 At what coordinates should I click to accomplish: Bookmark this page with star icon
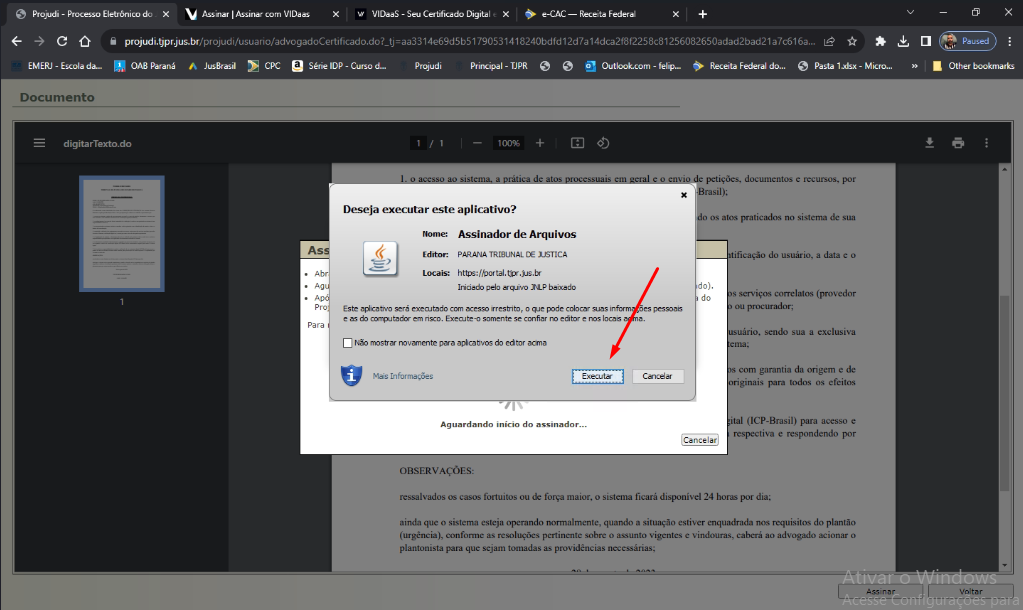(x=852, y=41)
